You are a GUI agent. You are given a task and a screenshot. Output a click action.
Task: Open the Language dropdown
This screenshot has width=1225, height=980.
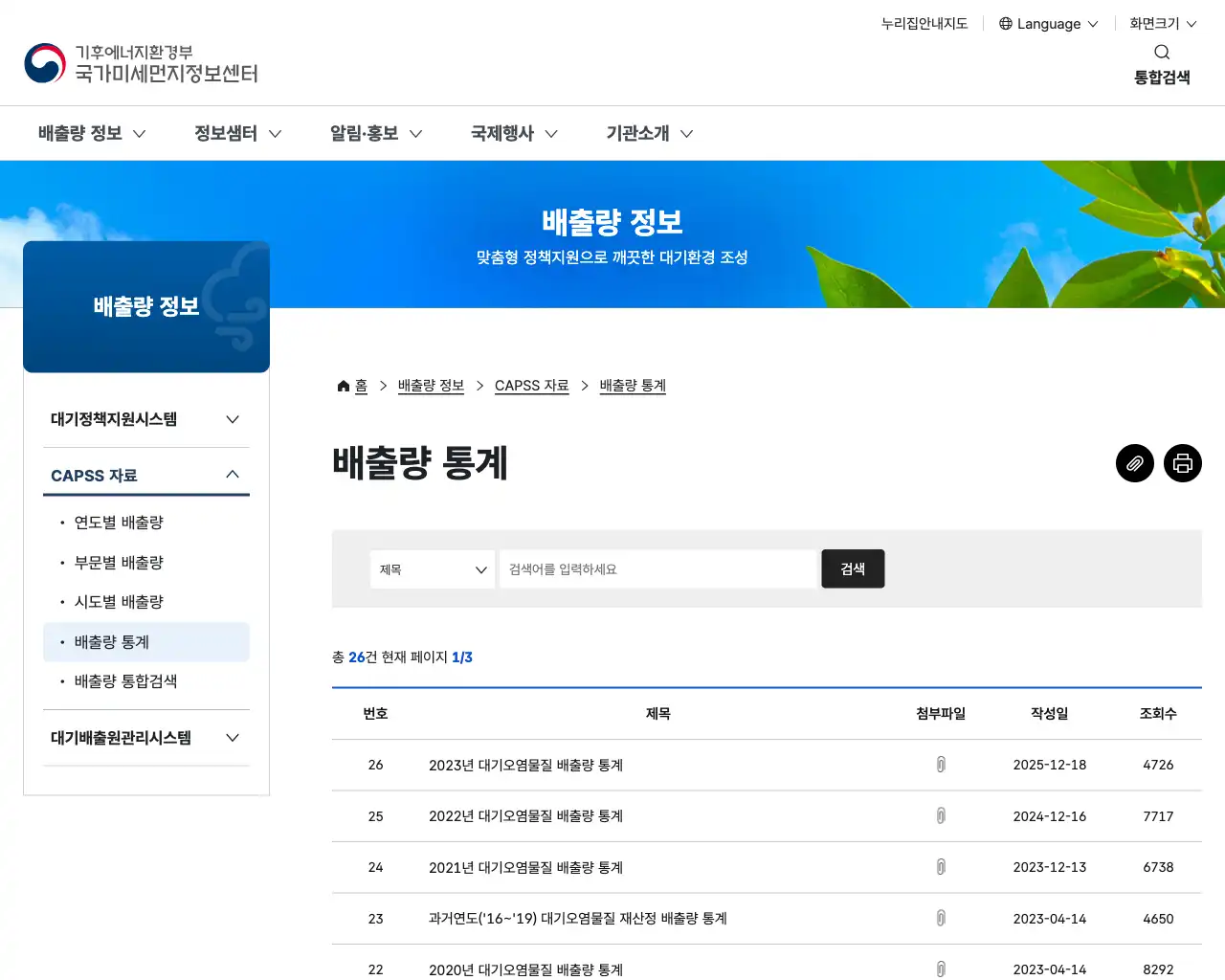(x=1049, y=24)
